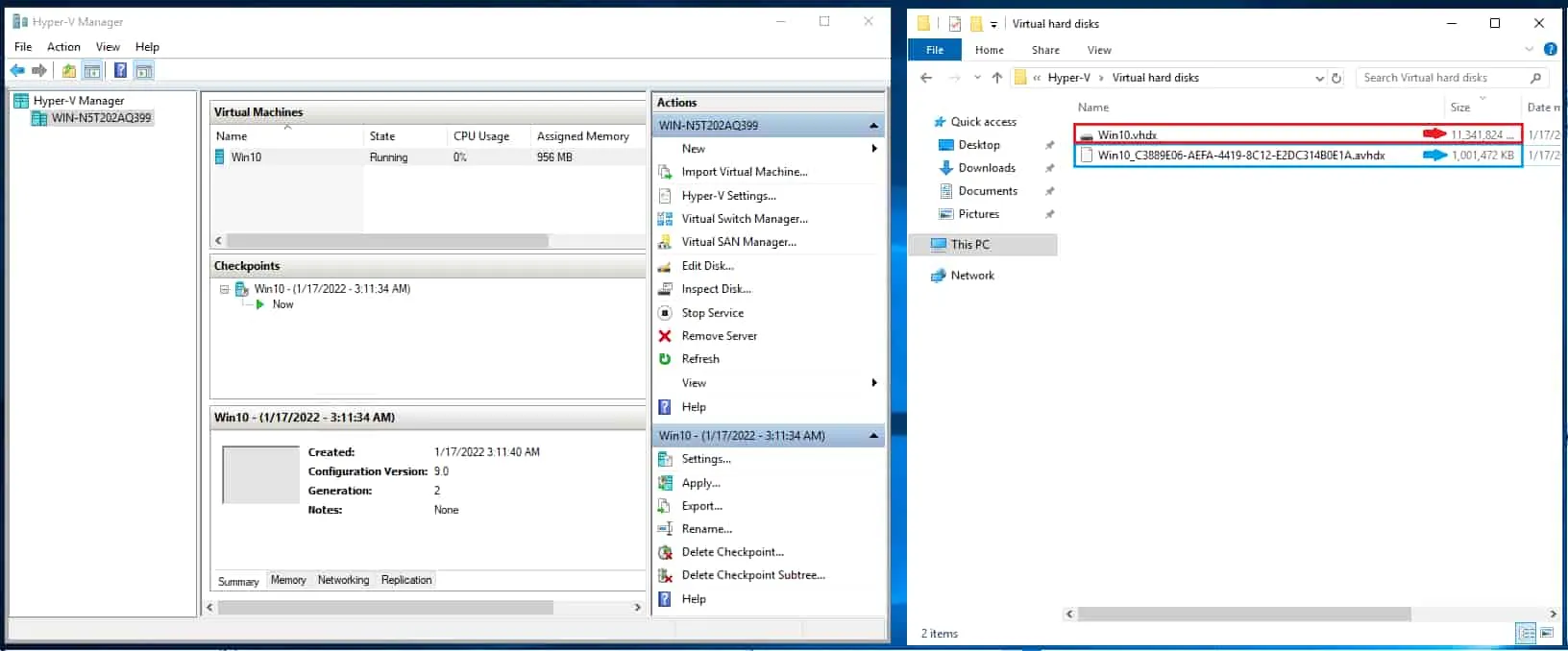This screenshot has height=651, width=1568.
Task: Select WIN-N5T202AQ399 server in tree
Action: coord(101,118)
